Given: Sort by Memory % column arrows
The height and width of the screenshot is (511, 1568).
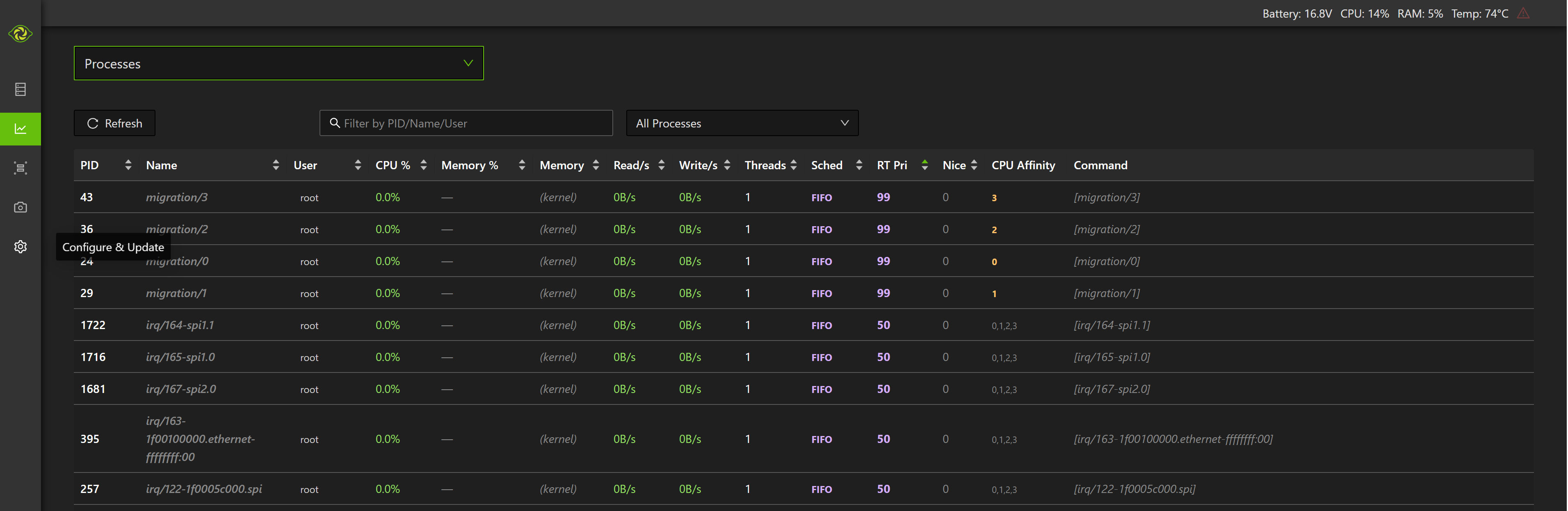Looking at the screenshot, I should 522,165.
